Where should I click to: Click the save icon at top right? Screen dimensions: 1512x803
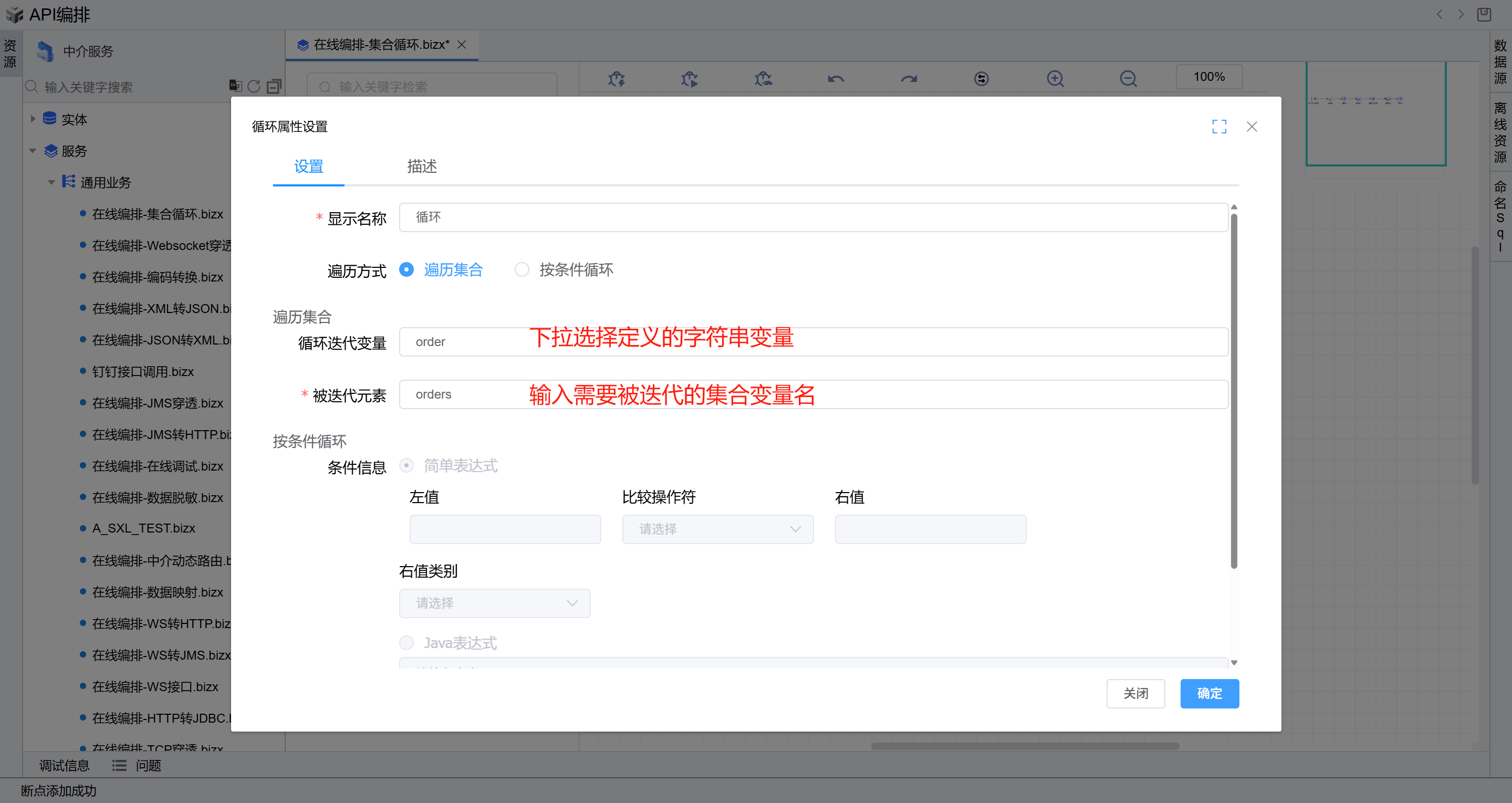(x=1484, y=14)
